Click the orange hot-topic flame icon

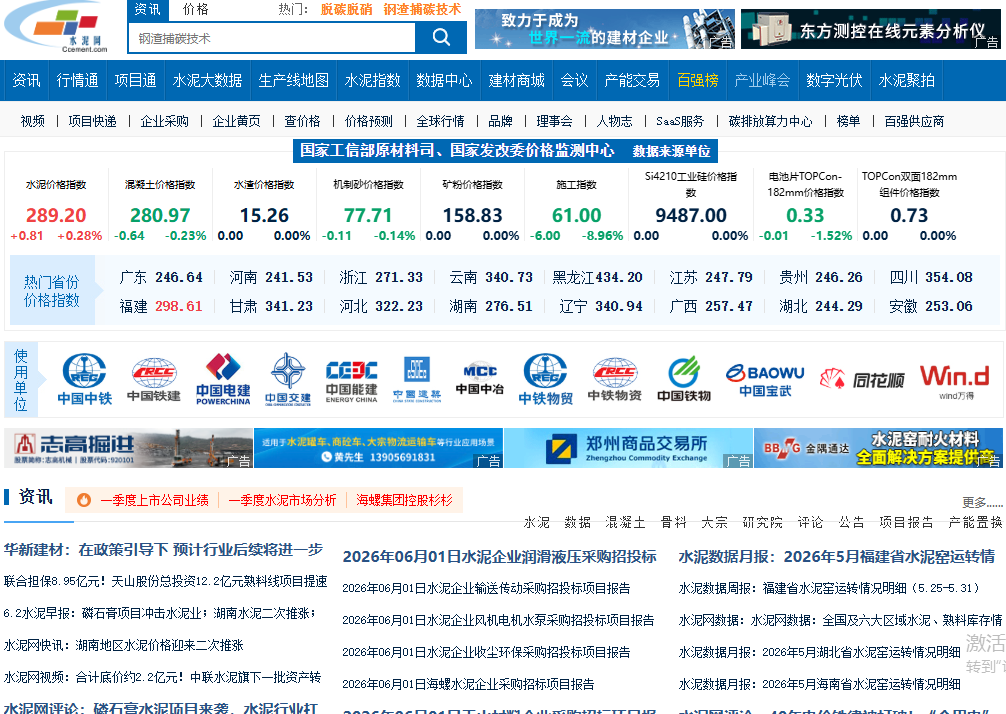83,500
